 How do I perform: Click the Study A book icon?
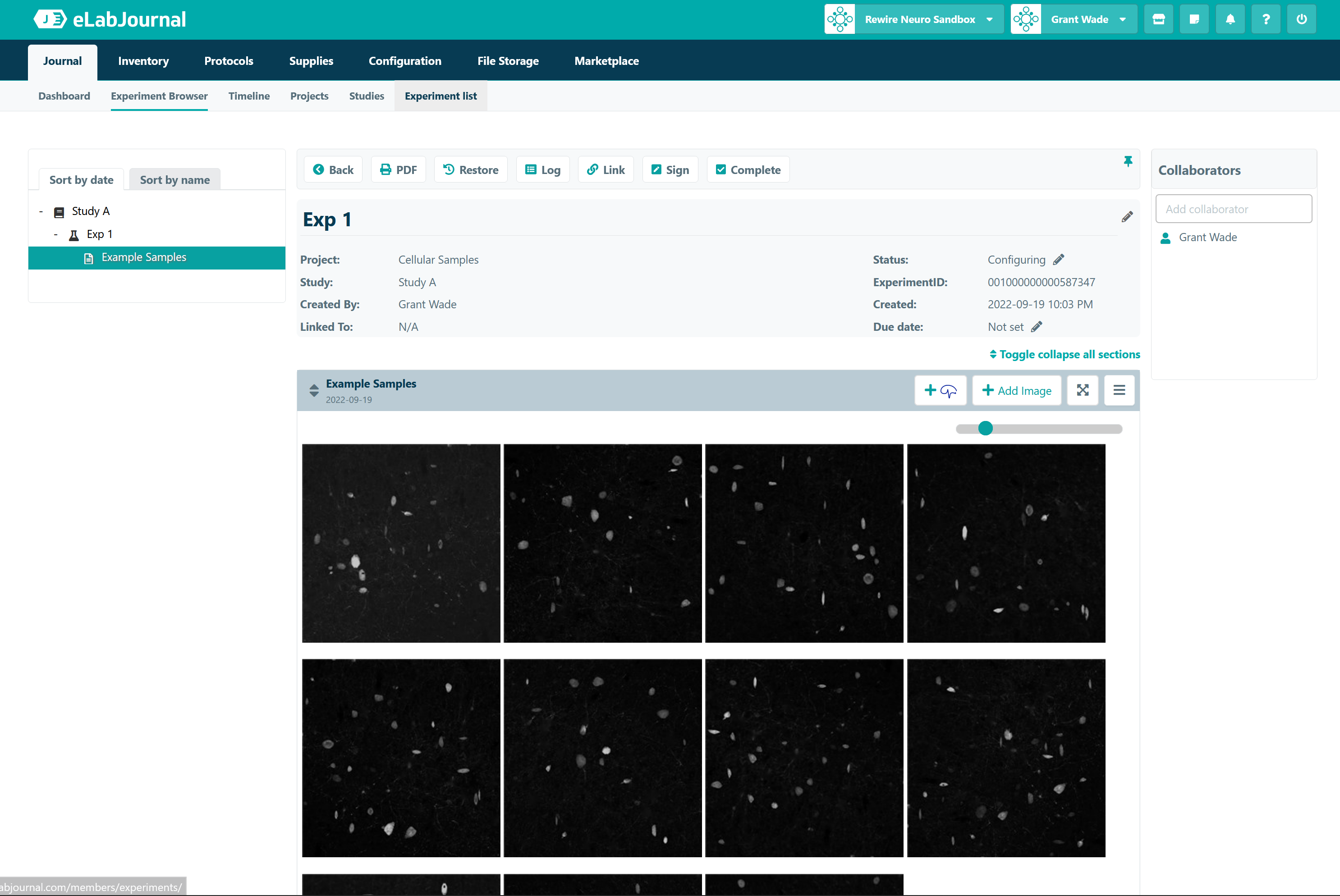[59, 213]
